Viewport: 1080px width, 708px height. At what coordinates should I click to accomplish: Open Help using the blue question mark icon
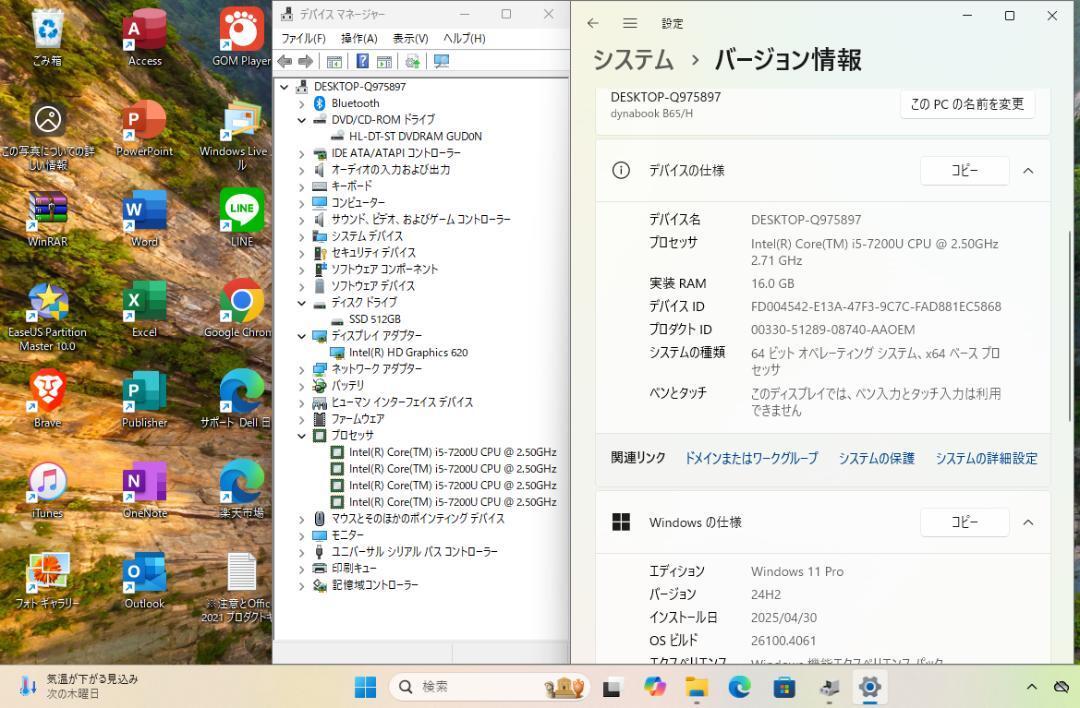[x=364, y=61]
